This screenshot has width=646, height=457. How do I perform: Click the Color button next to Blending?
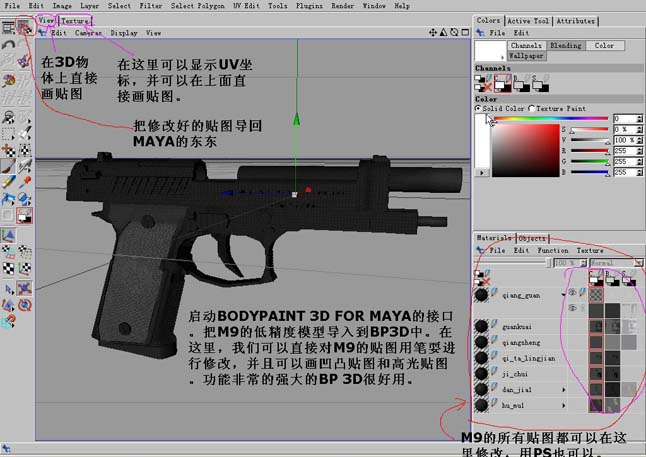[604, 45]
